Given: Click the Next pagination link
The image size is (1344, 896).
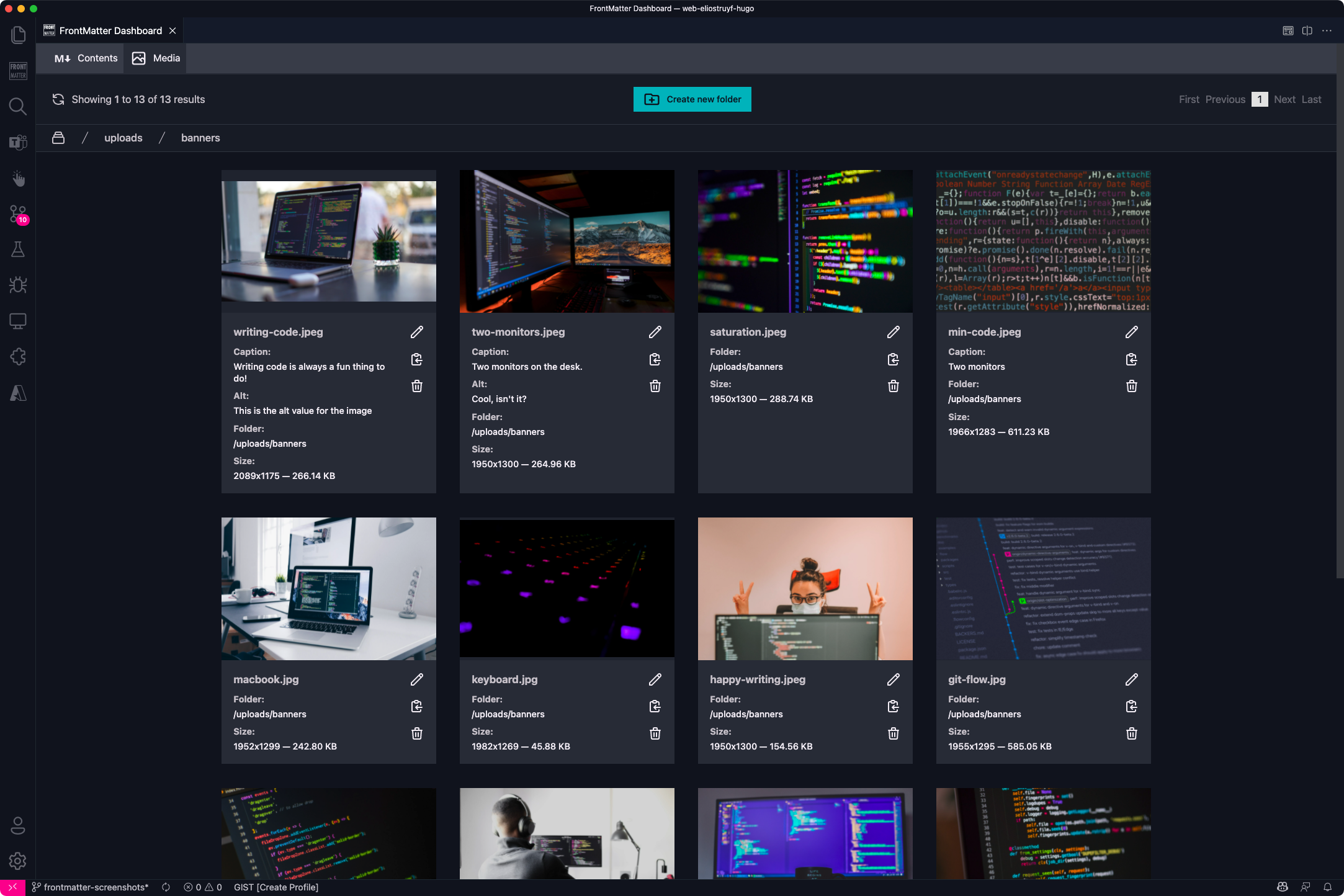Looking at the screenshot, I should coord(1284,99).
